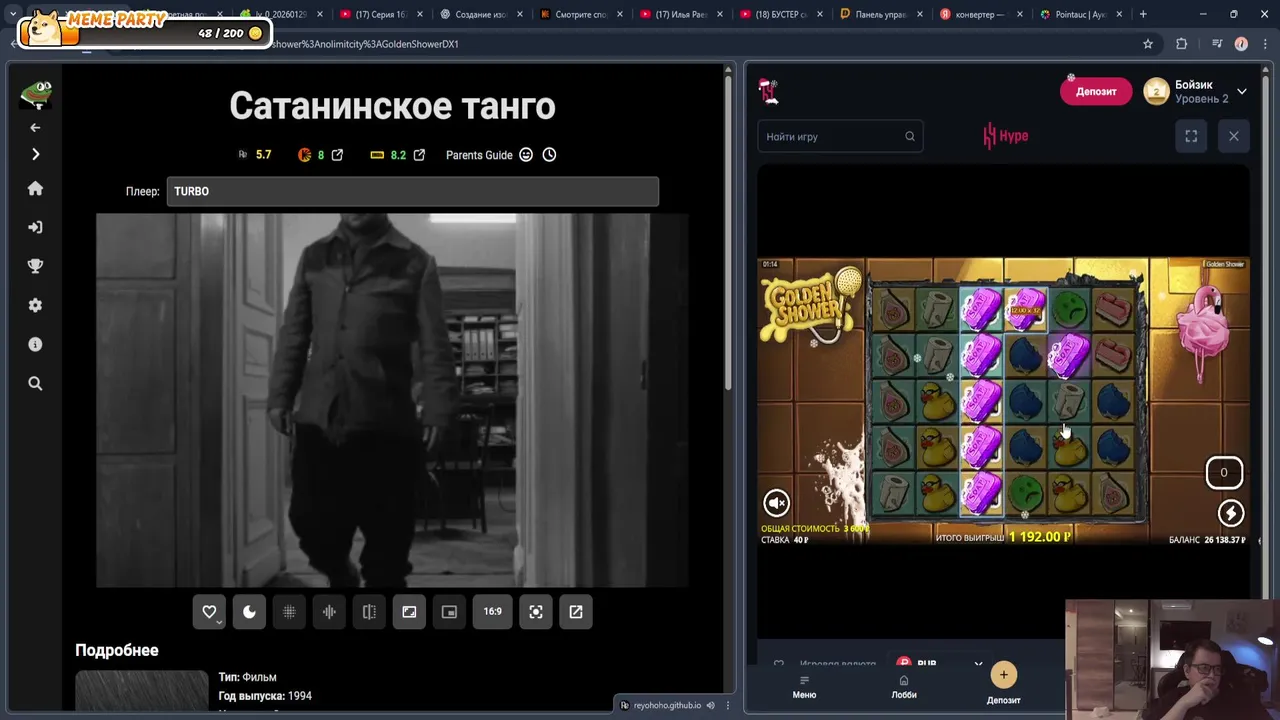Click the back arrow in left sidebar
This screenshot has width=1280, height=720.
click(35, 127)
